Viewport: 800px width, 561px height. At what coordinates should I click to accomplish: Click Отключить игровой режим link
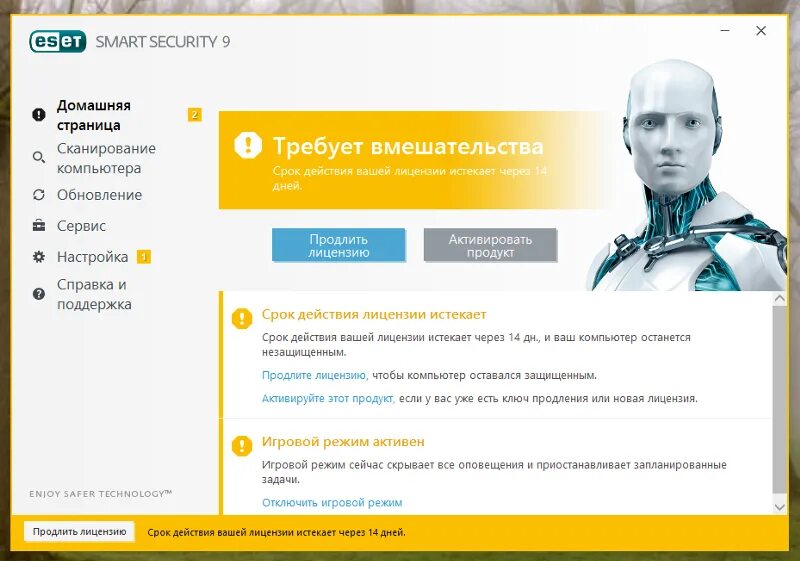point(332,503)
